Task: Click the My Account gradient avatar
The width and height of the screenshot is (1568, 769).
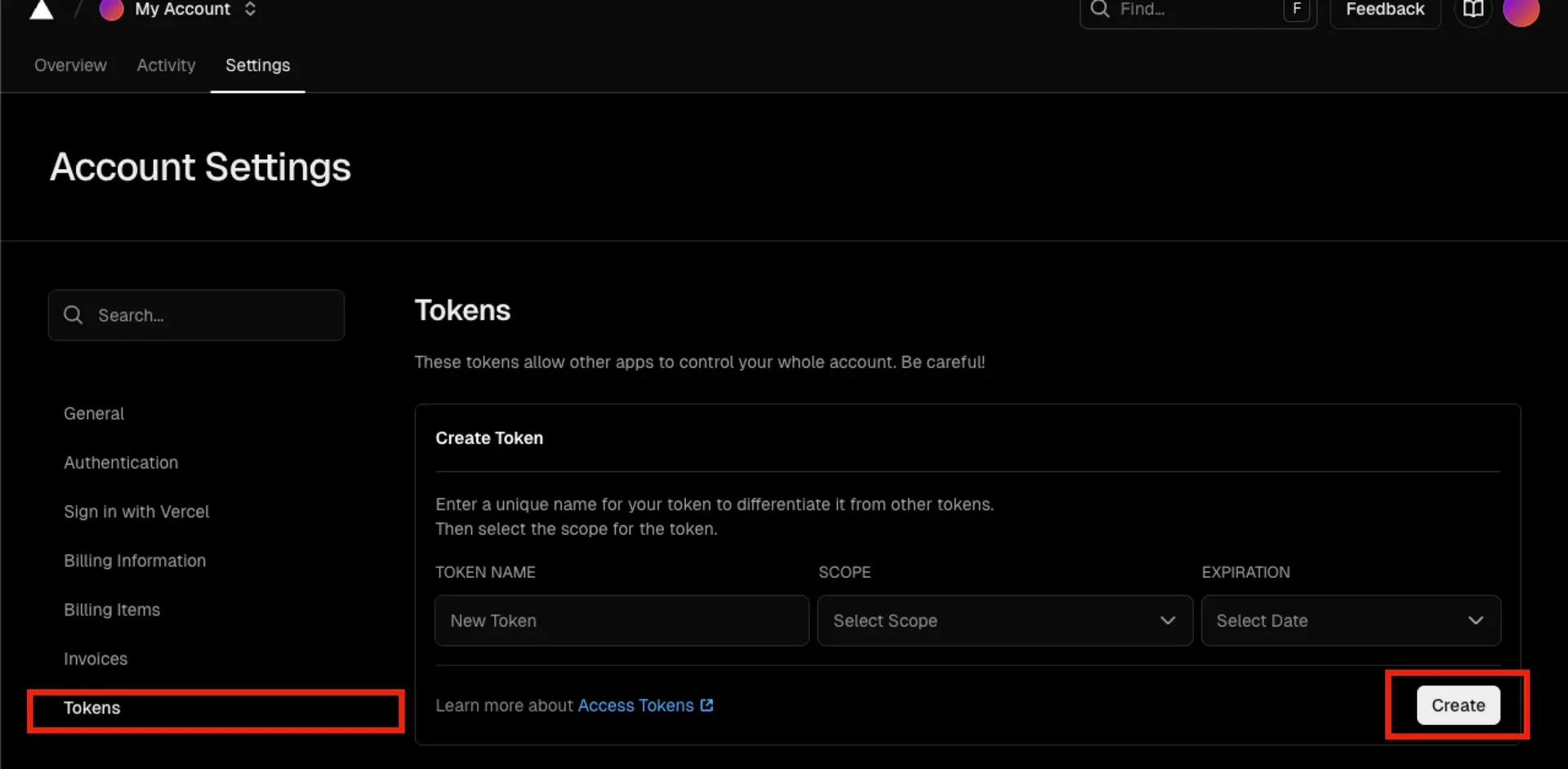Action: coord(111,10)
